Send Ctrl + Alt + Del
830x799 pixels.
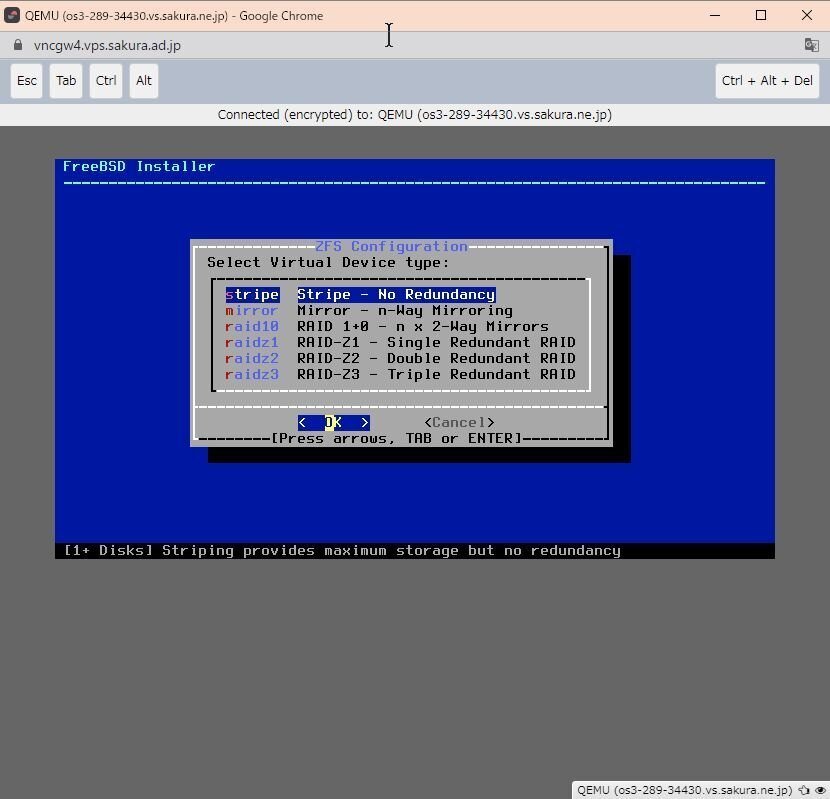click(x=767, y=81)
